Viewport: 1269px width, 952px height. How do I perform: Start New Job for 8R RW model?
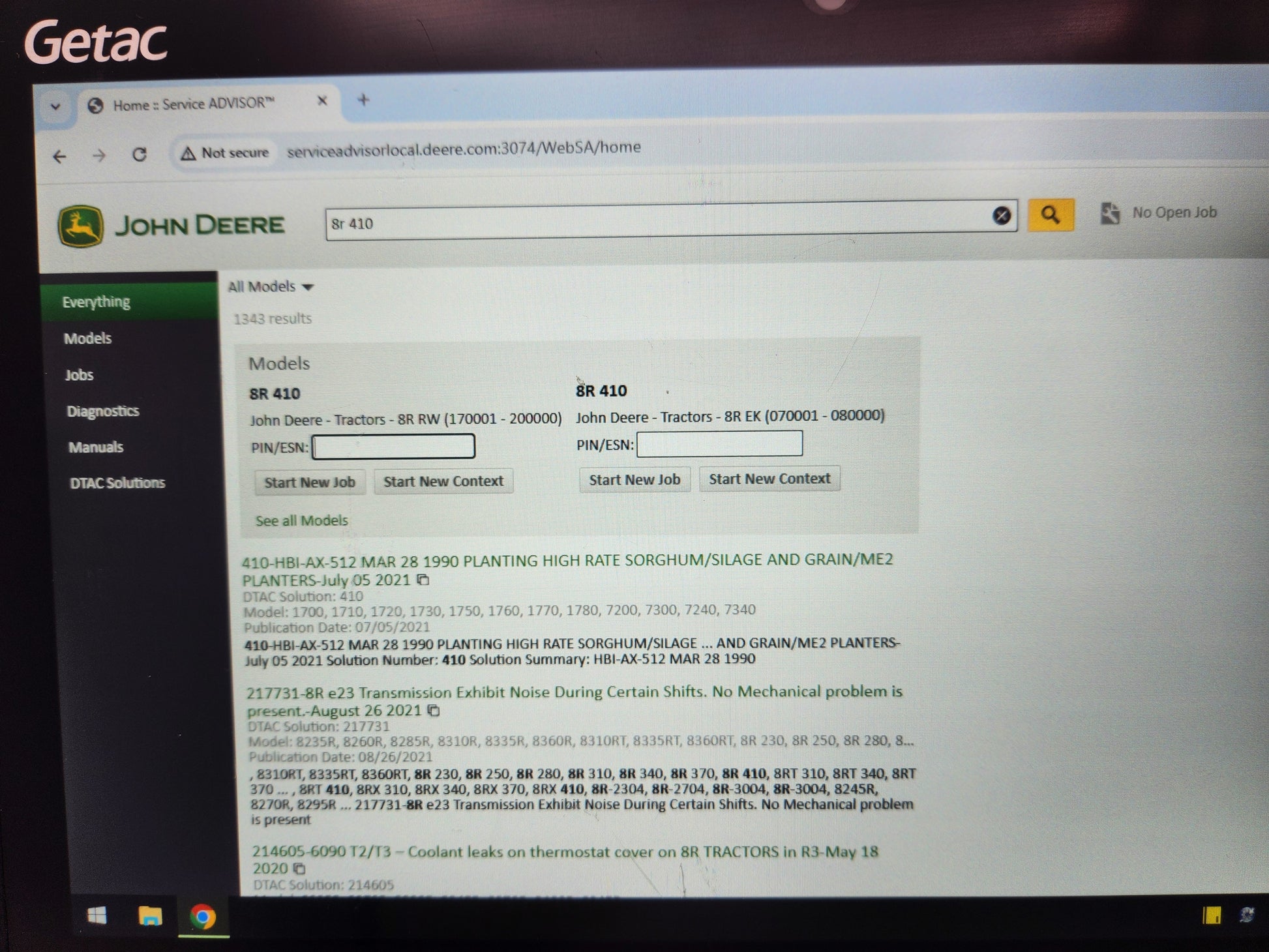tap(310, 483)
